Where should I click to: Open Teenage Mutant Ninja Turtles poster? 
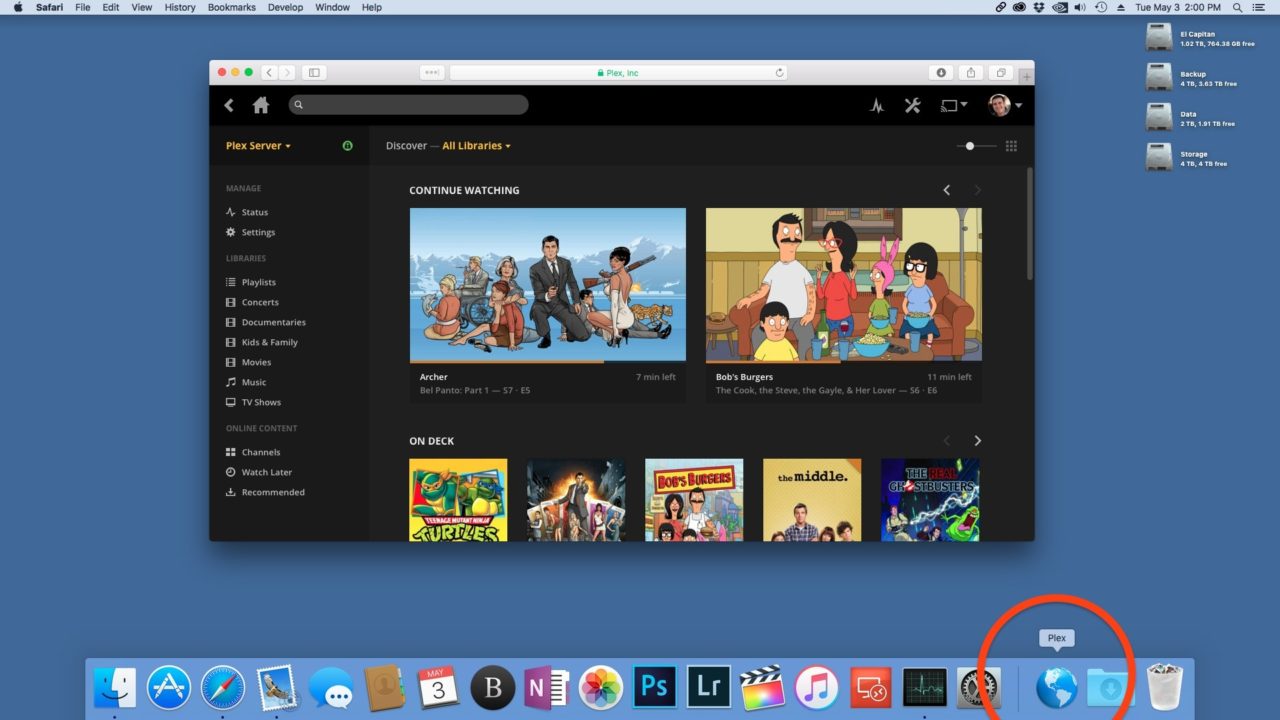tap(458, 500)
